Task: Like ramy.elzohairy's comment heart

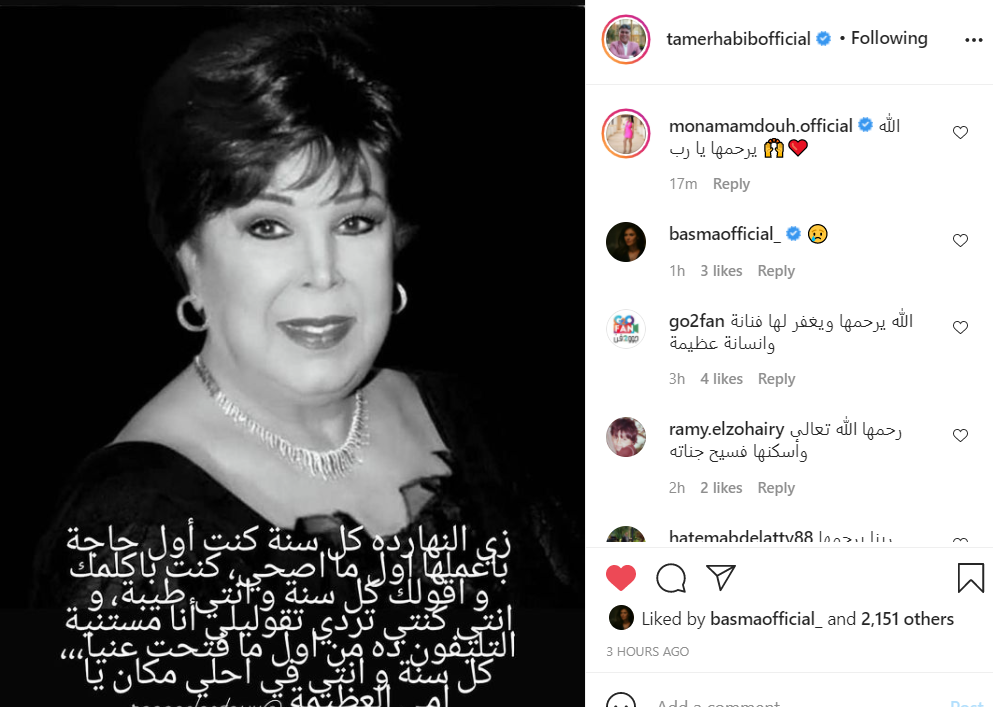Action: click(960, 435)
